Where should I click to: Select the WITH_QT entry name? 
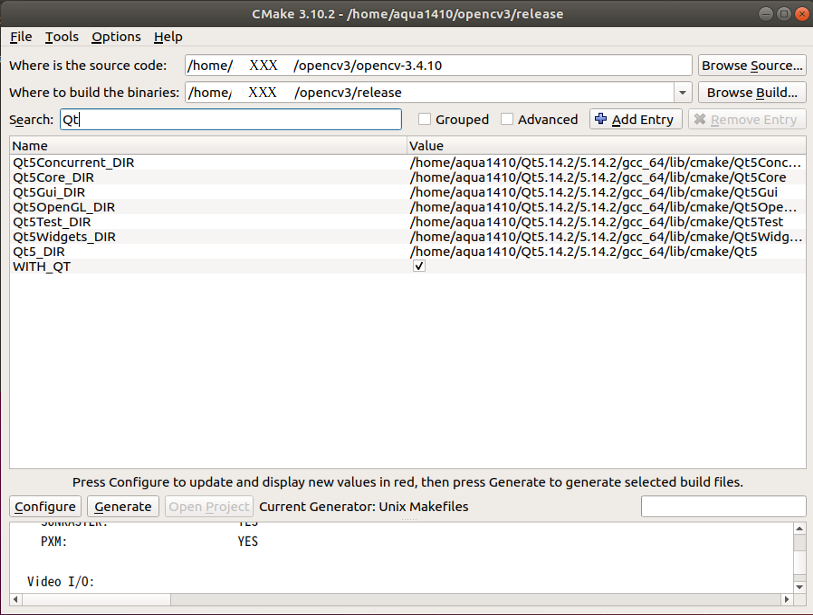pyautogui.click(x=41, y=267)
